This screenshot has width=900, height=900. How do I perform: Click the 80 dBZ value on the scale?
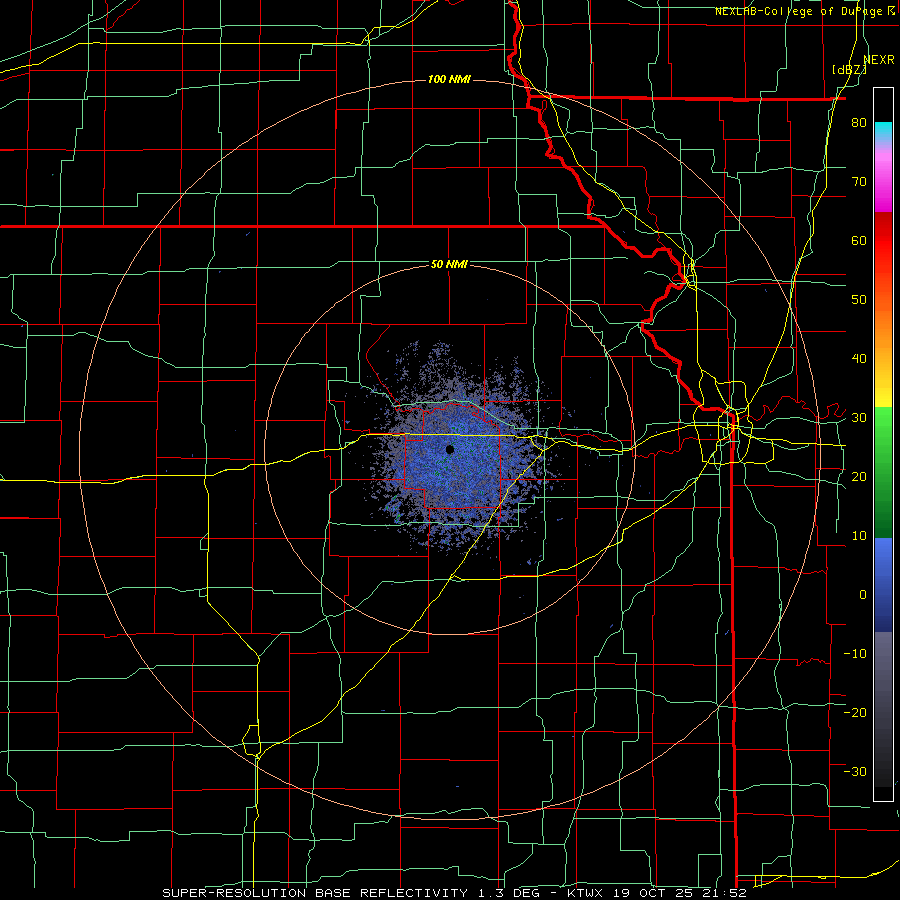859,123
